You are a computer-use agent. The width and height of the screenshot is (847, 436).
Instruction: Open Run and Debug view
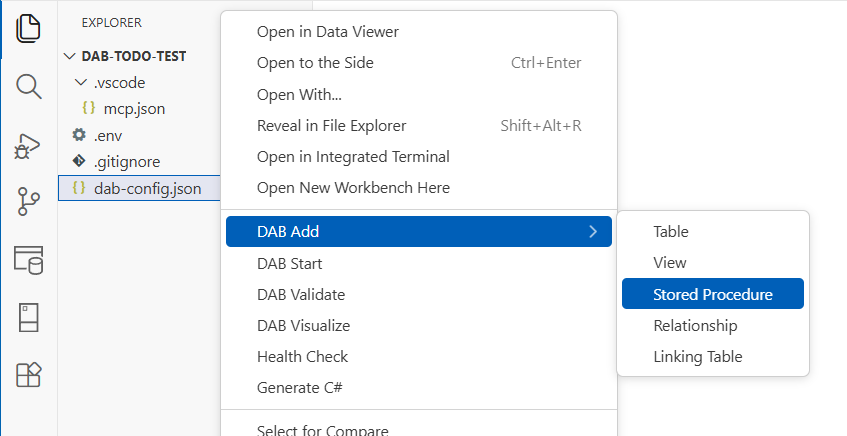click(x=28, y=145)
